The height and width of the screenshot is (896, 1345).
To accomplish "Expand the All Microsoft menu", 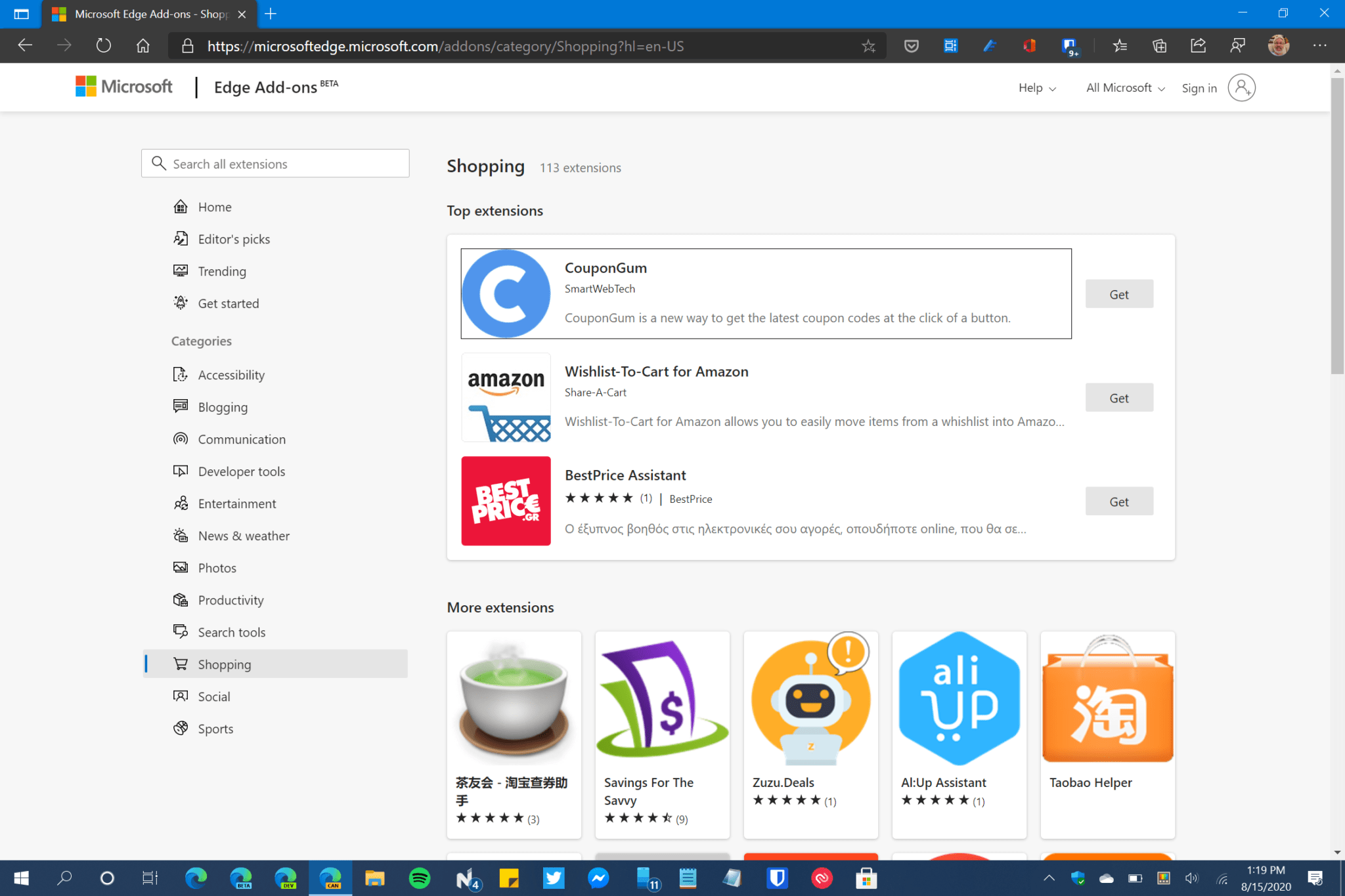I will [x=1124, y=87].
